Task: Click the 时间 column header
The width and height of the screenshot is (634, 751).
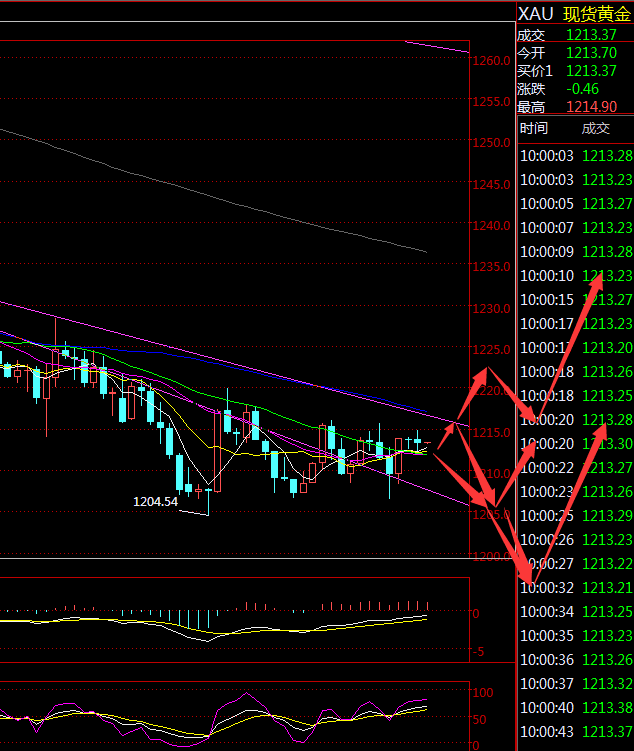Action: (533, 128)
